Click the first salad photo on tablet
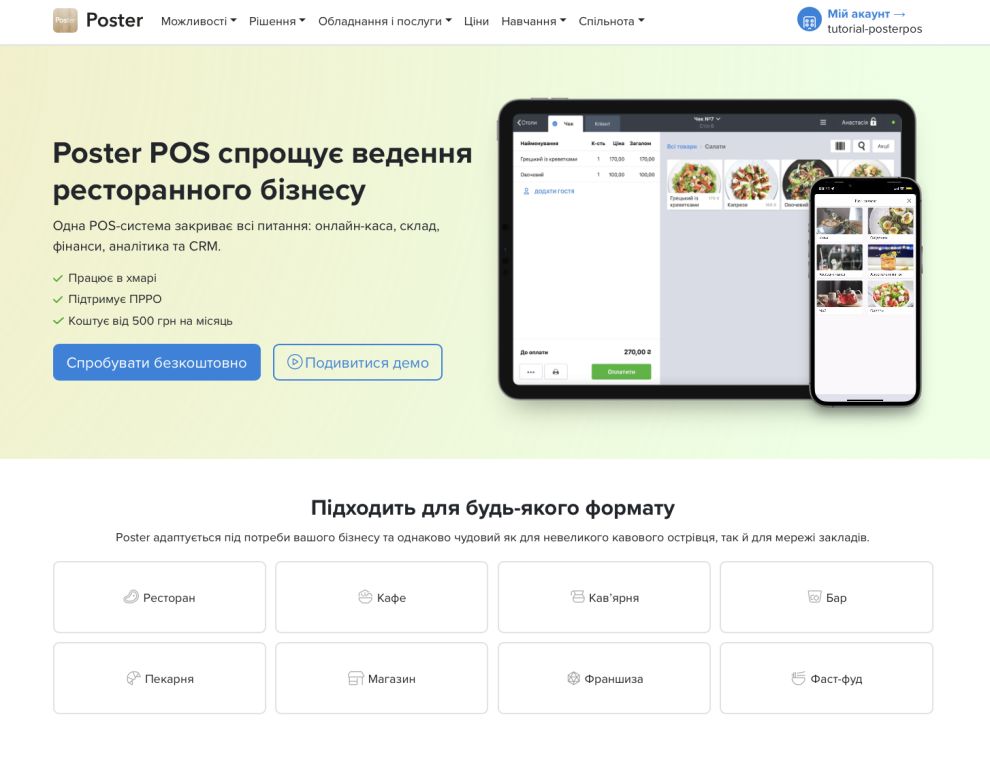 (694, 177)
